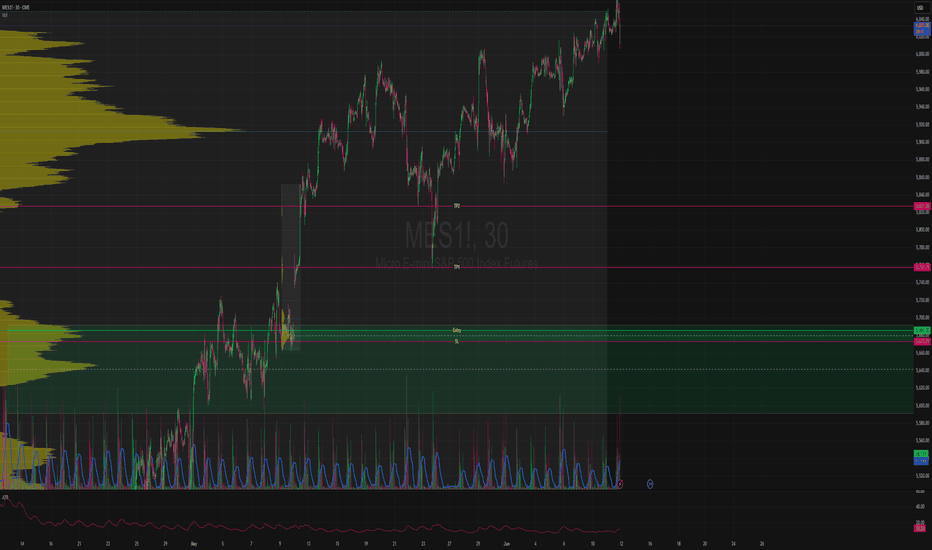Click the MES1! 30 CME symbol title
Screen dimensions: 932x550
[16, 7]
